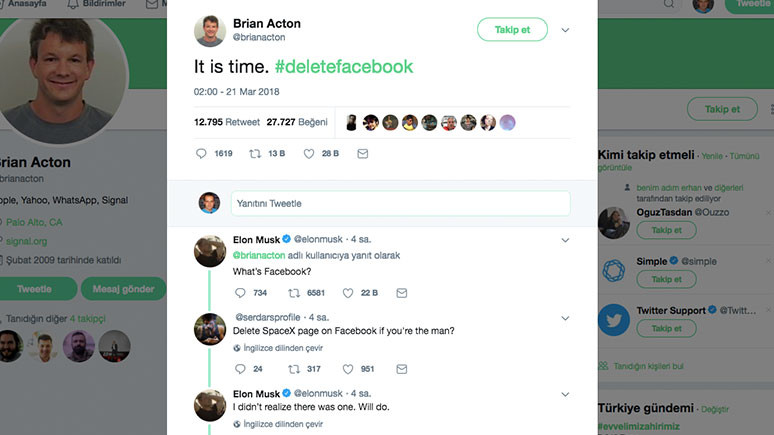774x435 pixels.
Task: Translate serdarsprofile tweet from English
Action: pos(282,348)
